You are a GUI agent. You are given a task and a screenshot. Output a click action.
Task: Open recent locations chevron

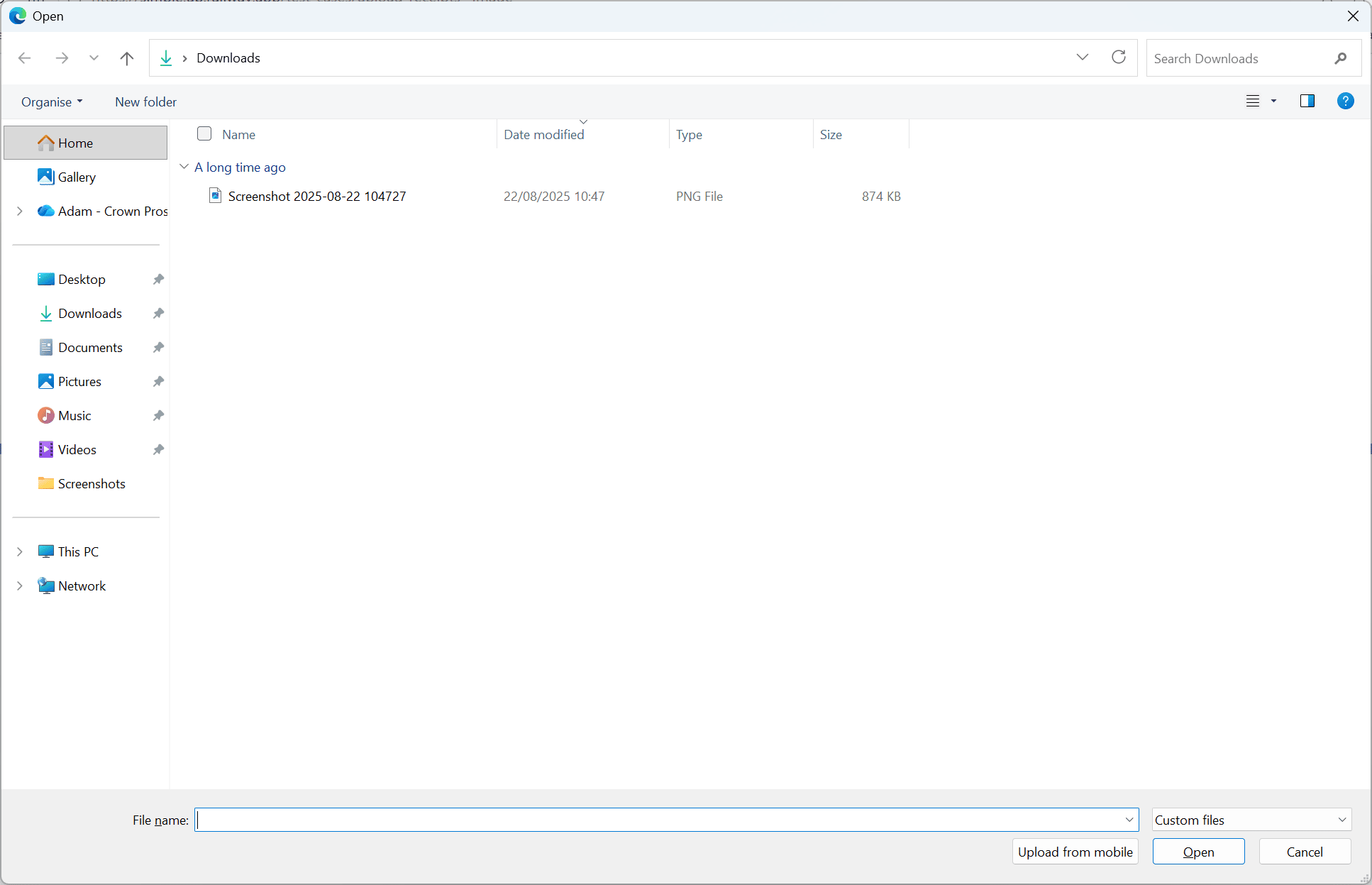(94, 58)
